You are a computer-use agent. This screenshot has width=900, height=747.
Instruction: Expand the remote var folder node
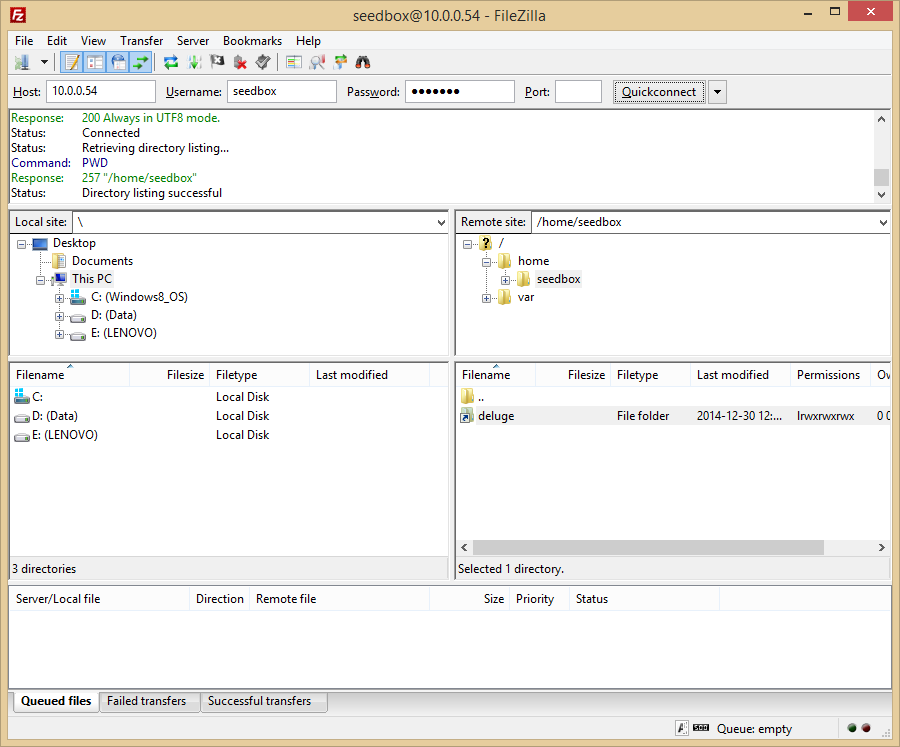pos(486,298)
